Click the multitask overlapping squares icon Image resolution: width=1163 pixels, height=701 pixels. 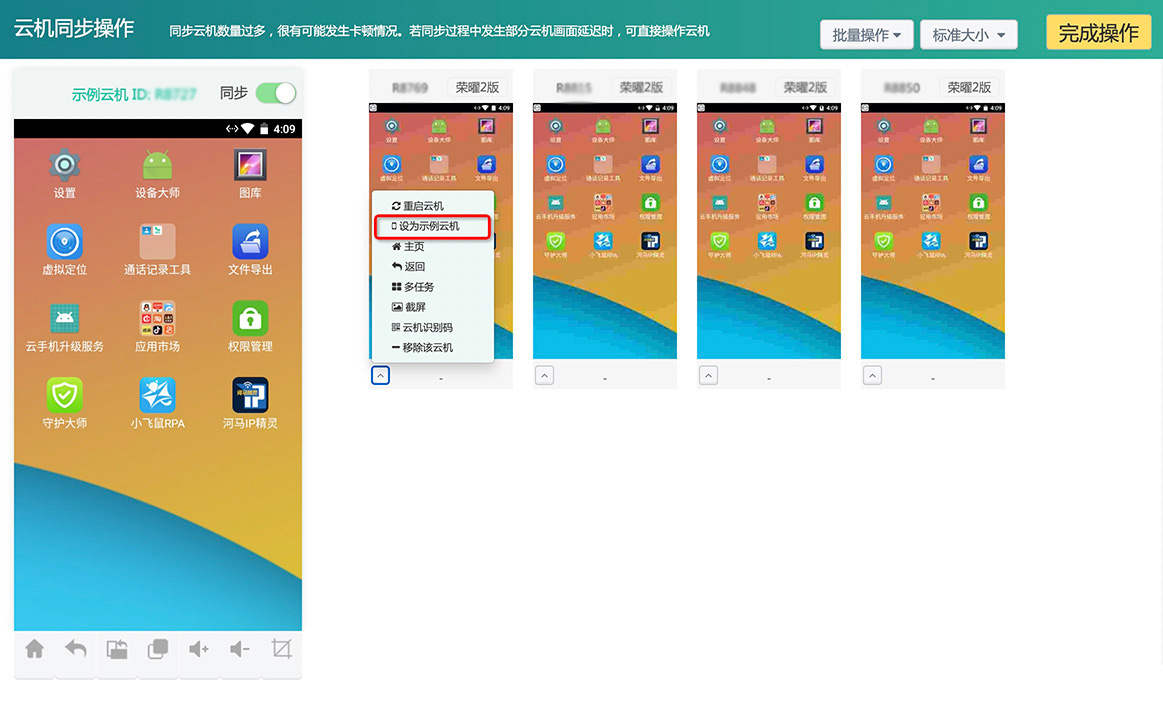point(158,650)
